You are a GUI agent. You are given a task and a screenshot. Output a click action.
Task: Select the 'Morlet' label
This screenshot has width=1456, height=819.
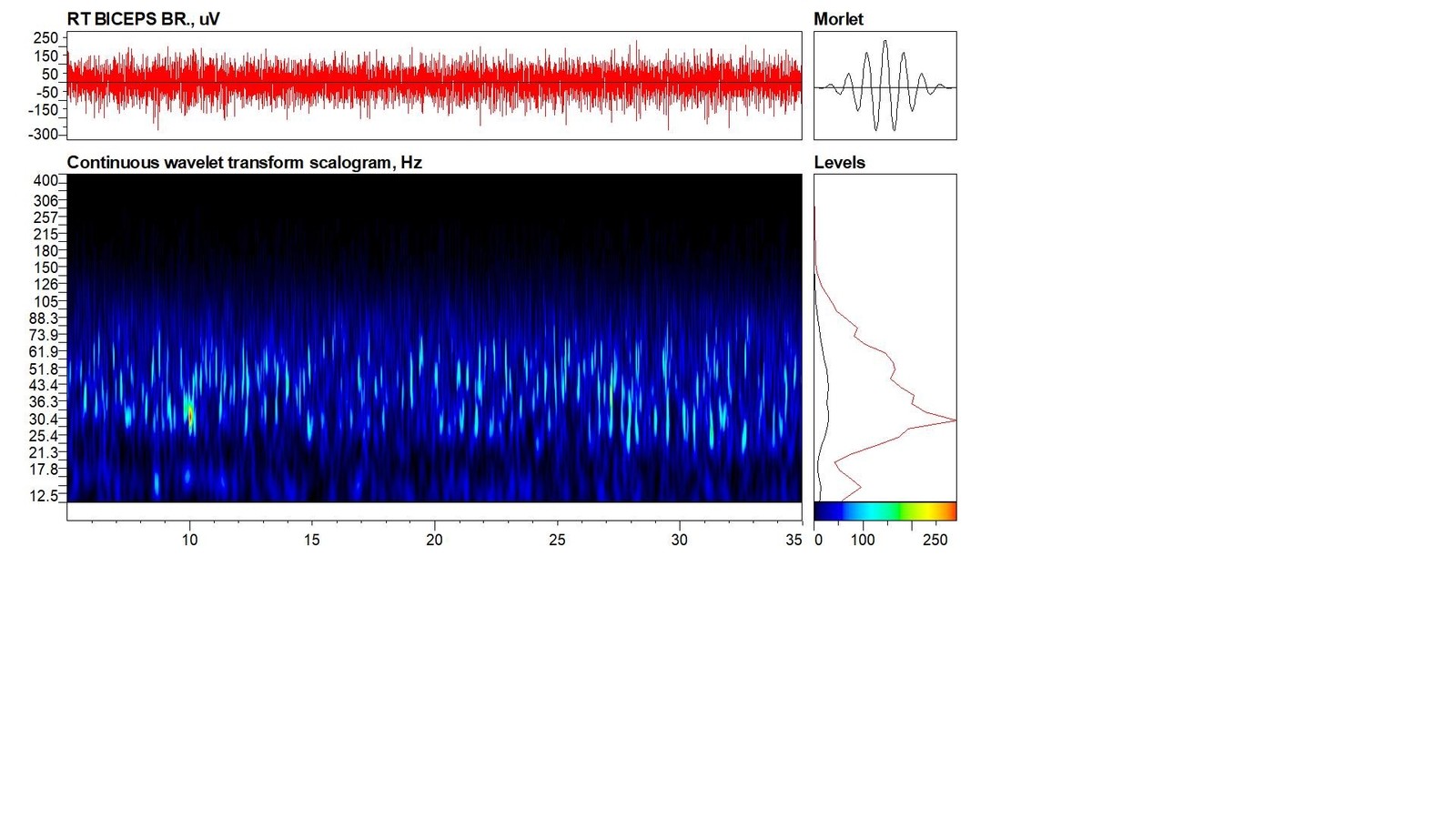pos(838,19)
